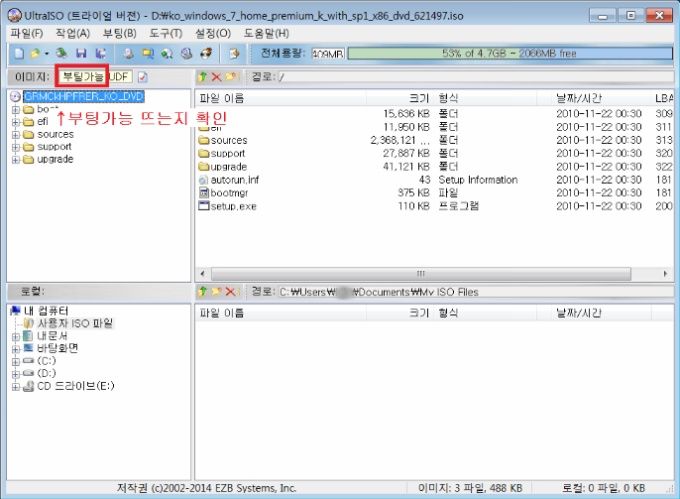
Task: Open the 작업(A) menu
Action: point(73,33)
